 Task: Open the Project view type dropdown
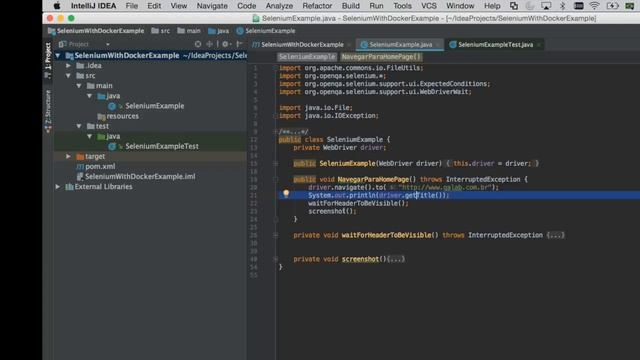tap(108, 44)
